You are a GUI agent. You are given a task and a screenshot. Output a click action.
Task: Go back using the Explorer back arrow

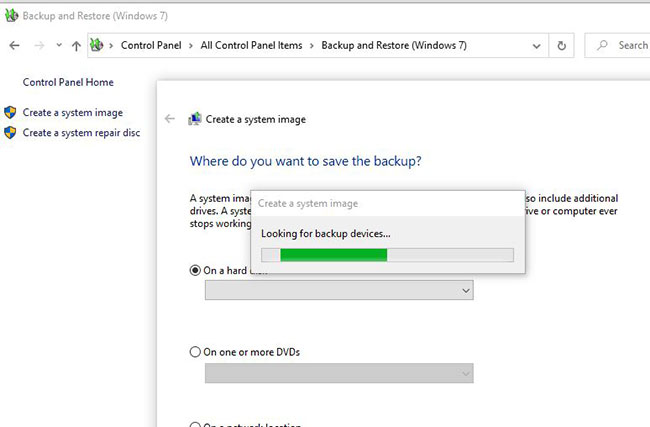point(15,45)
